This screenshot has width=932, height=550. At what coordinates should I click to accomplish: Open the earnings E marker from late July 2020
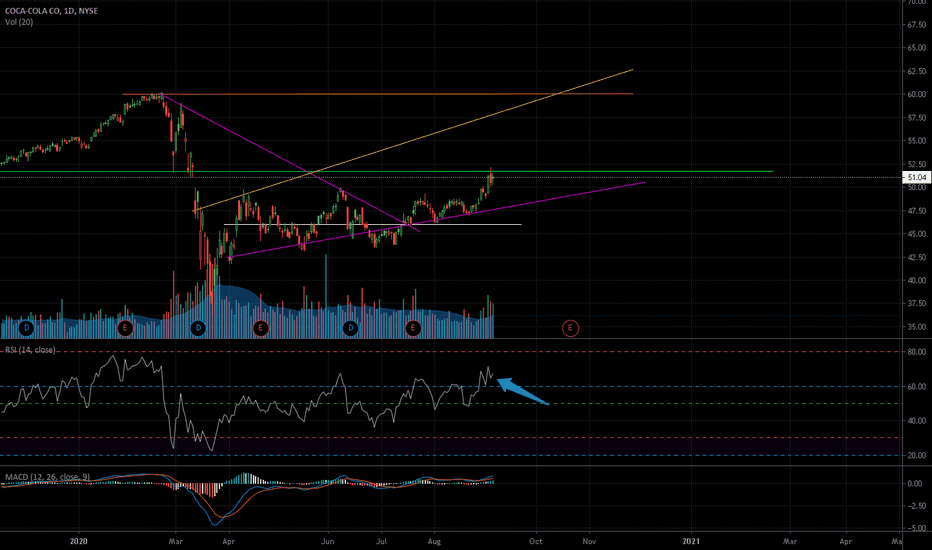[413, 328]
